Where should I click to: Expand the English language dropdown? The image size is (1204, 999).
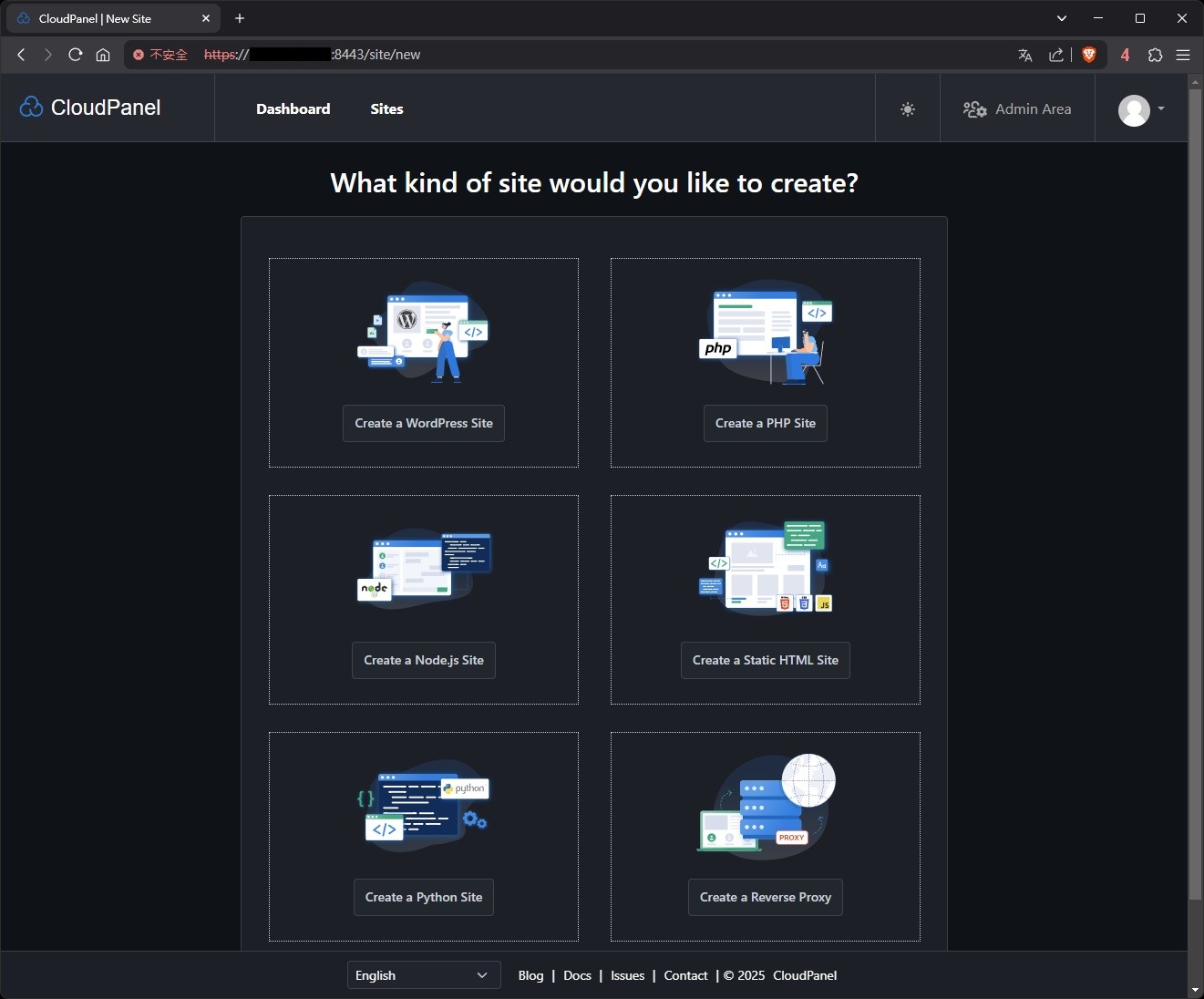[x=424, y=975]
